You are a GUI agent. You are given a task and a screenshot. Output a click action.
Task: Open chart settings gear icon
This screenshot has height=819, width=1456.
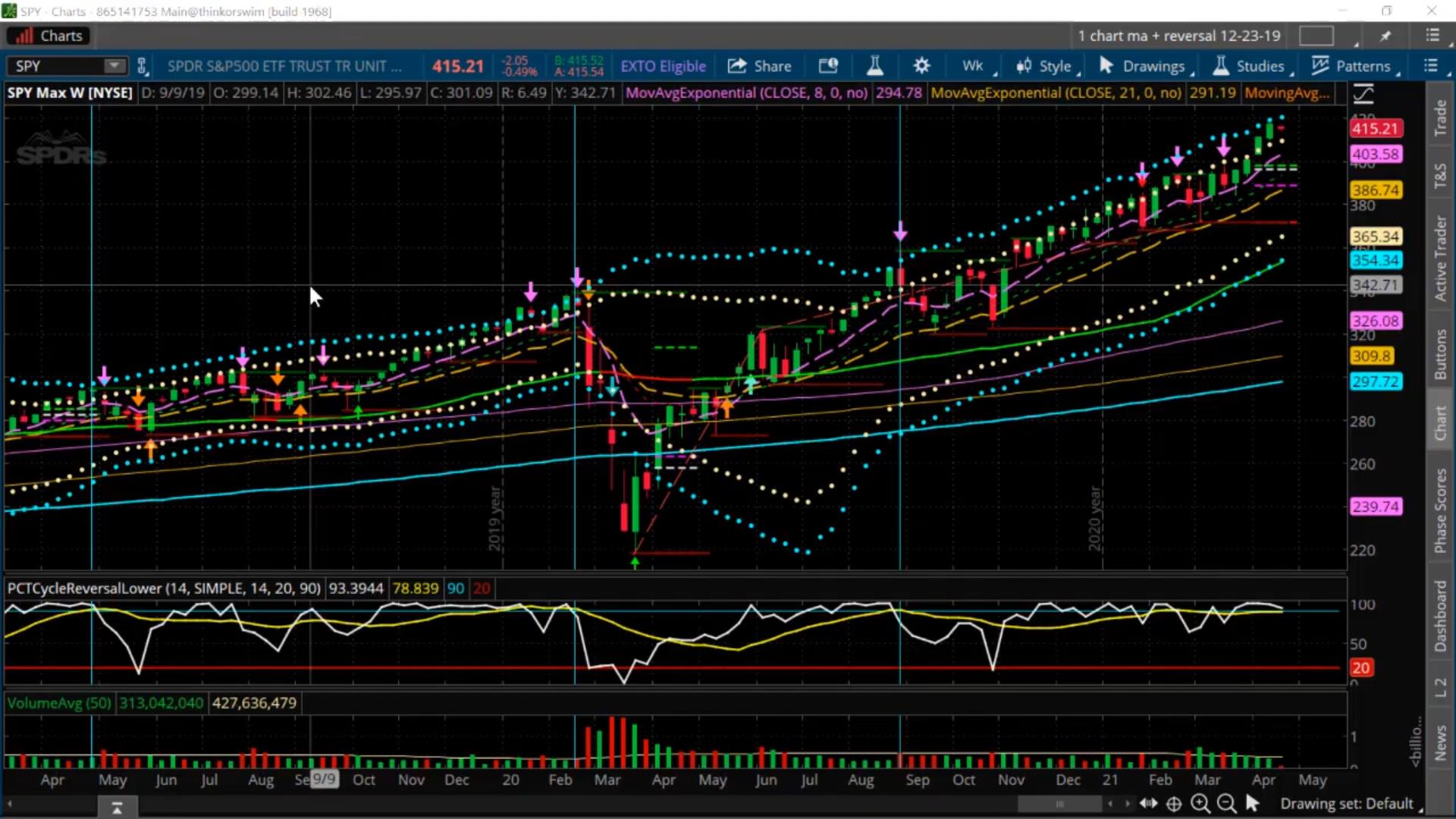click(x=921, y=66)
